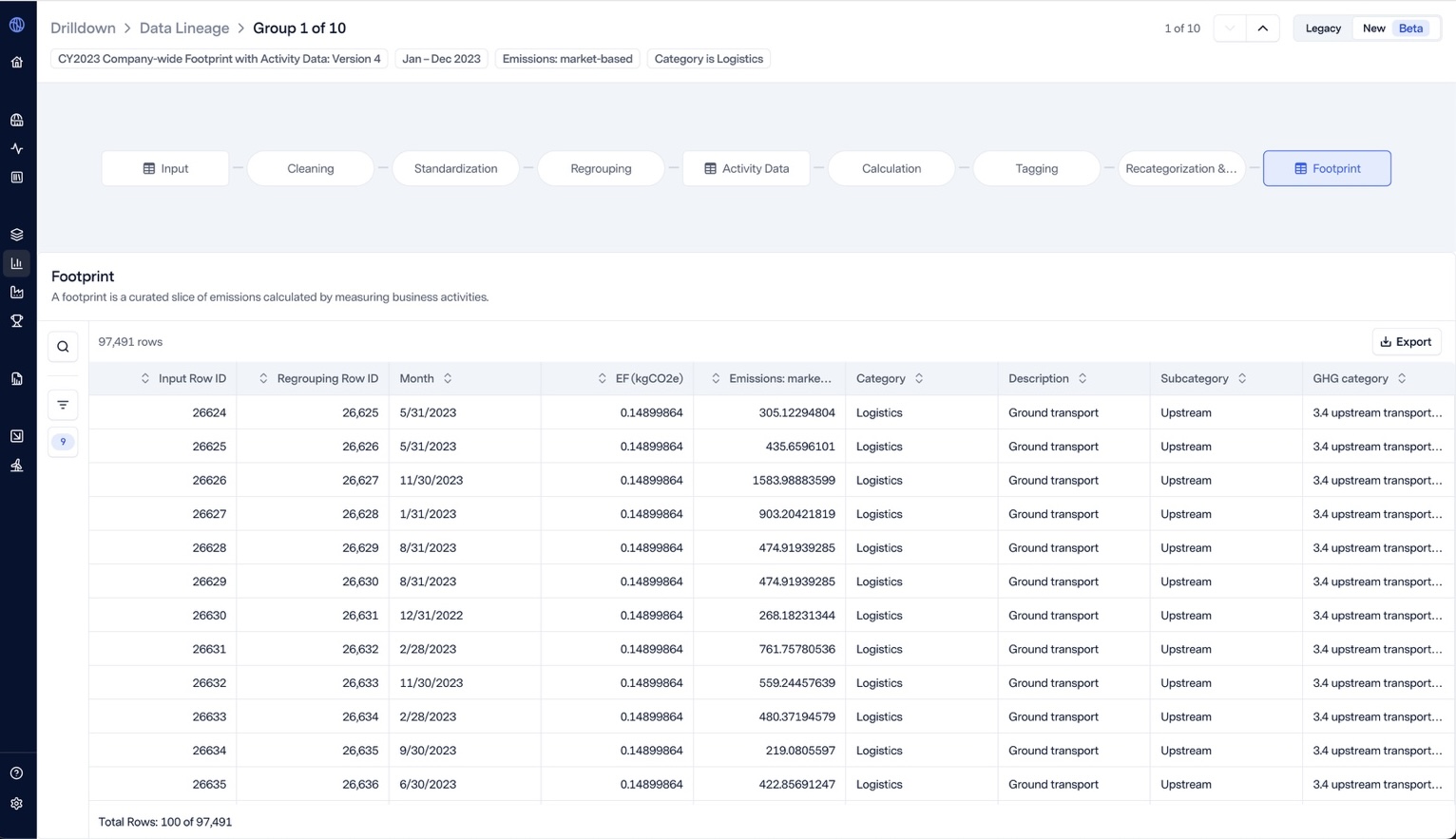Switch to Legacy view

tap(1323, 29)
